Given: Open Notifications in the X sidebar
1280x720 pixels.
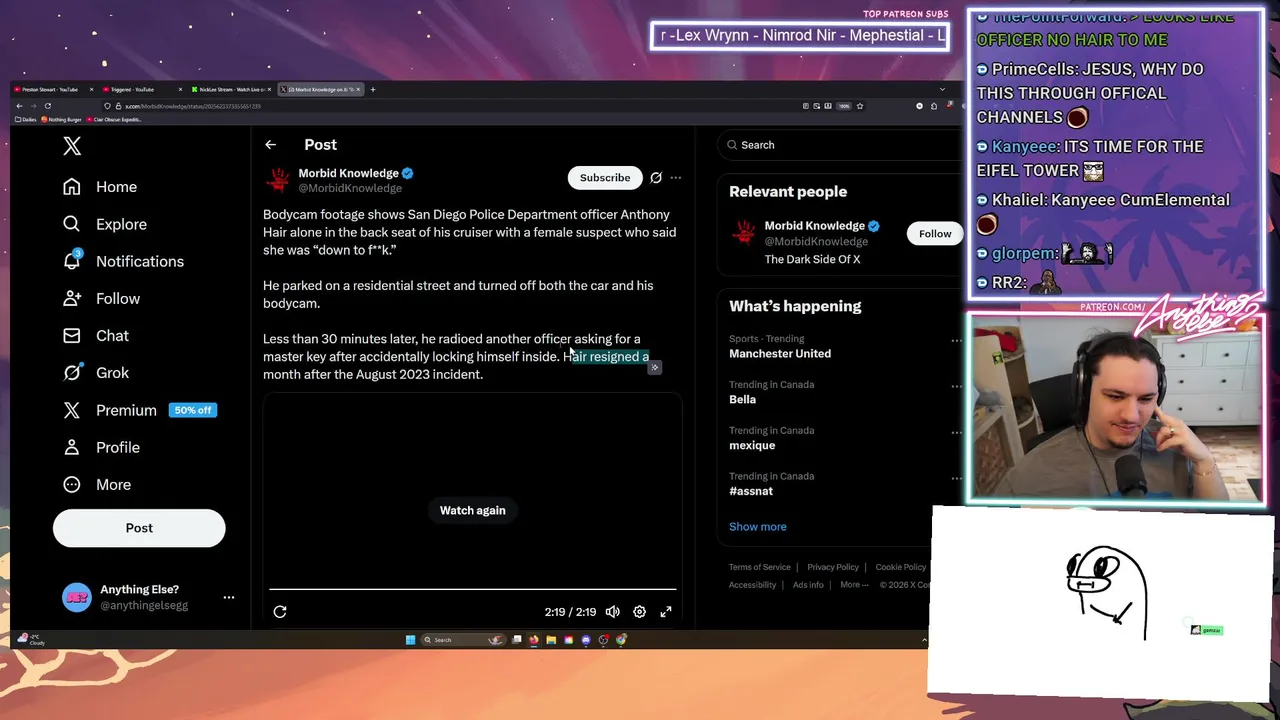Looking at the screenshot, I should [x=123, y=261].
